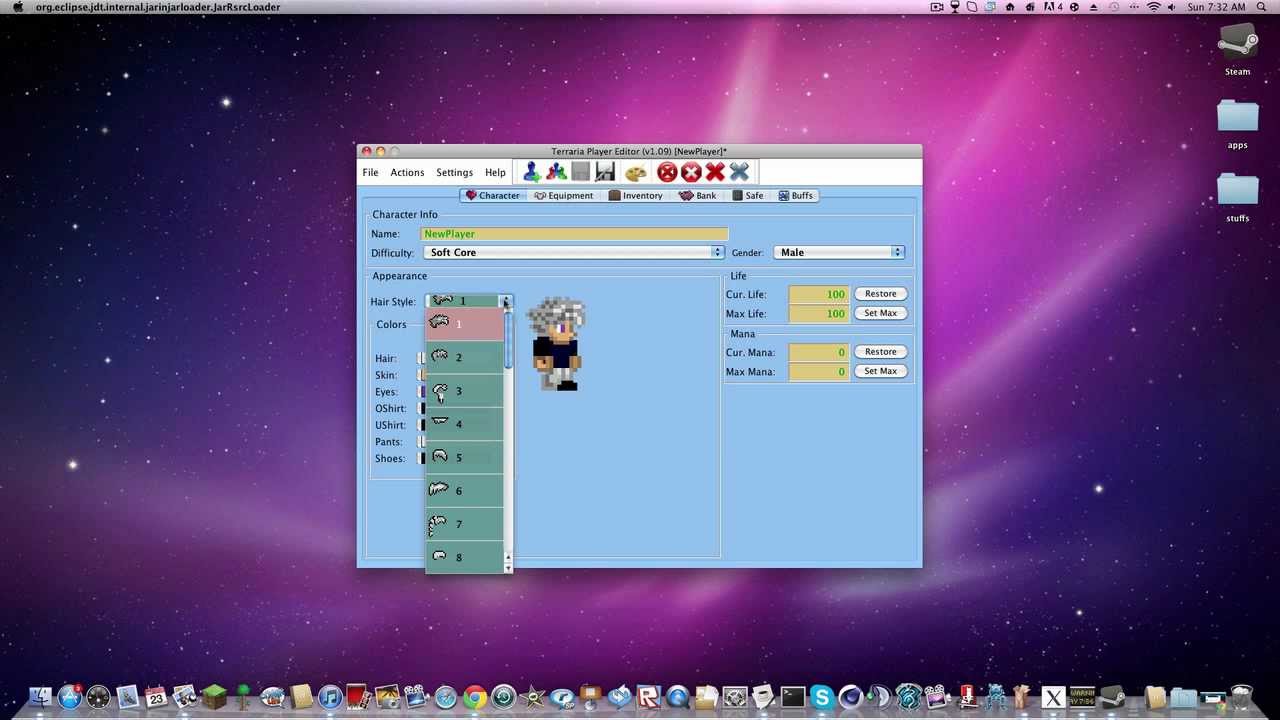The image size is (1280, 720).
Task: Click the Max Life value field
Action: 818,314
